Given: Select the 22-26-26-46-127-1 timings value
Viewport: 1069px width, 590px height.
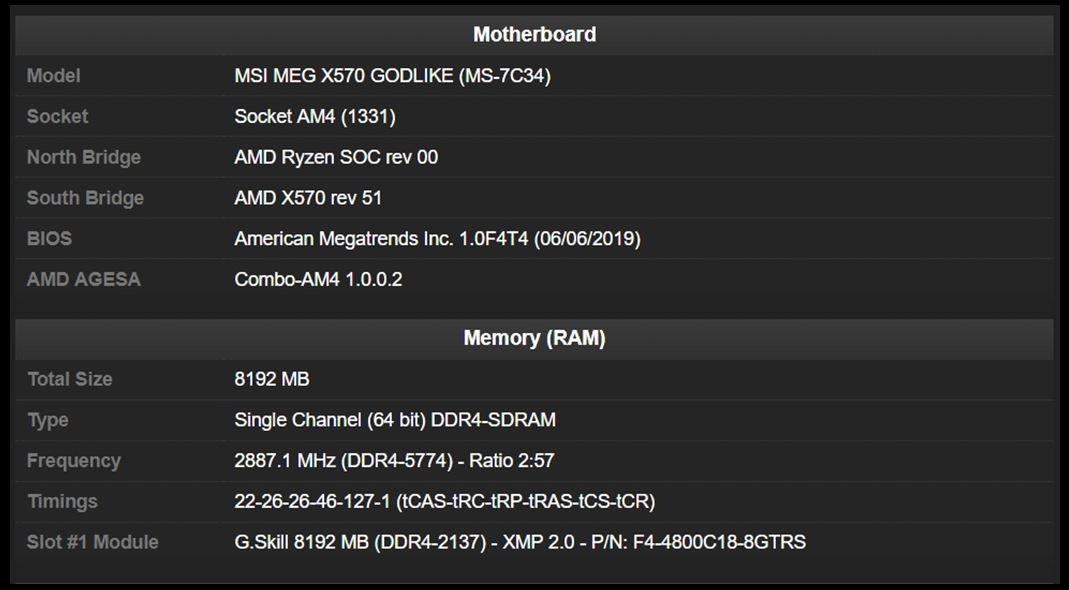Looking at the screenshot, I should (444, 502).
